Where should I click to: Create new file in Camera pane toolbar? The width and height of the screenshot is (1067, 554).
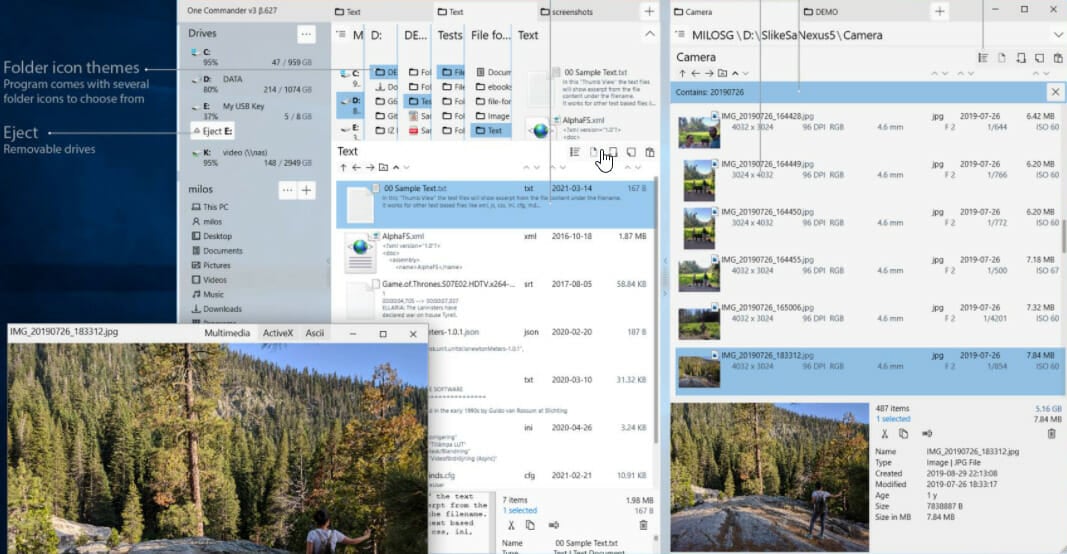pyautogui.click(x=1002, y=58)
